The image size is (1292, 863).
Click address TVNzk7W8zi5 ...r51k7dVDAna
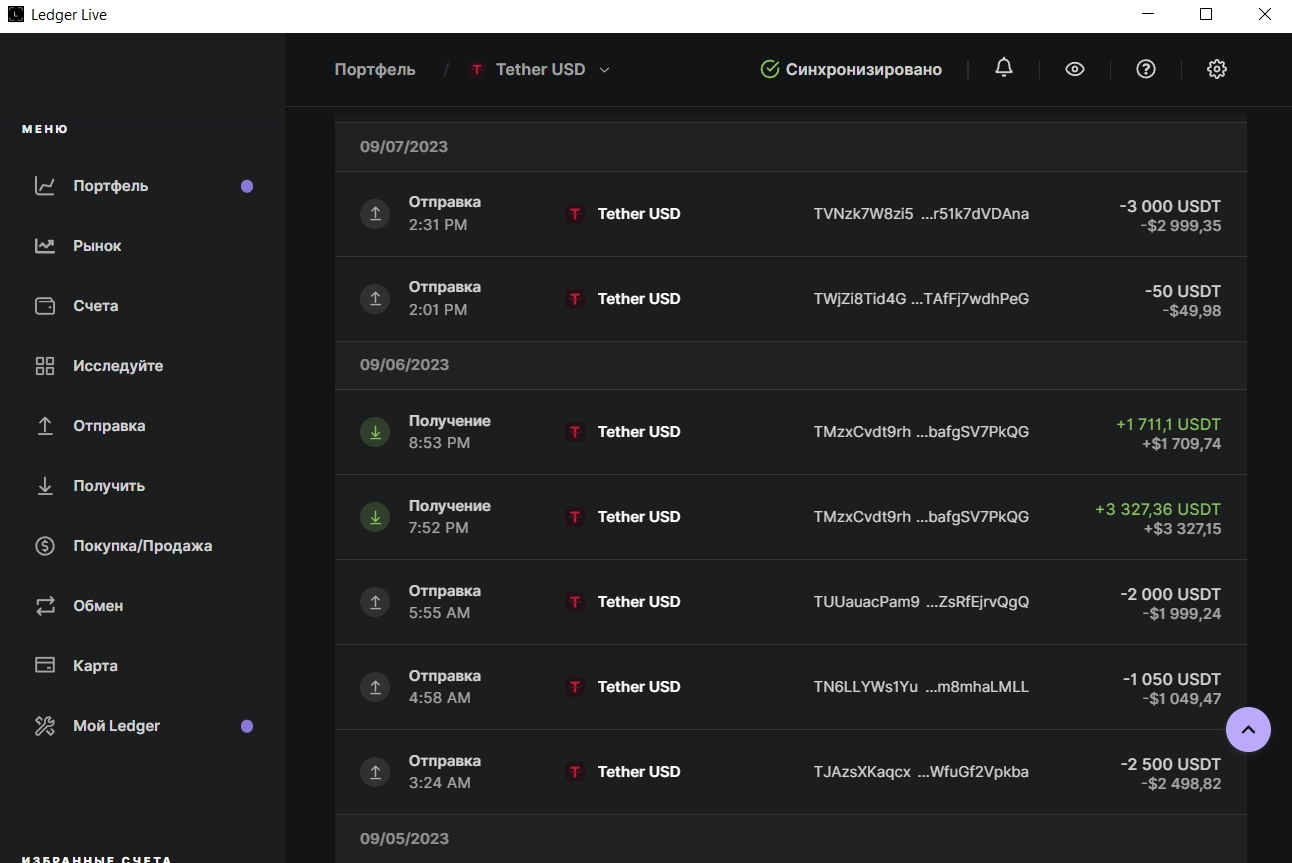click(x=921, y=214)
